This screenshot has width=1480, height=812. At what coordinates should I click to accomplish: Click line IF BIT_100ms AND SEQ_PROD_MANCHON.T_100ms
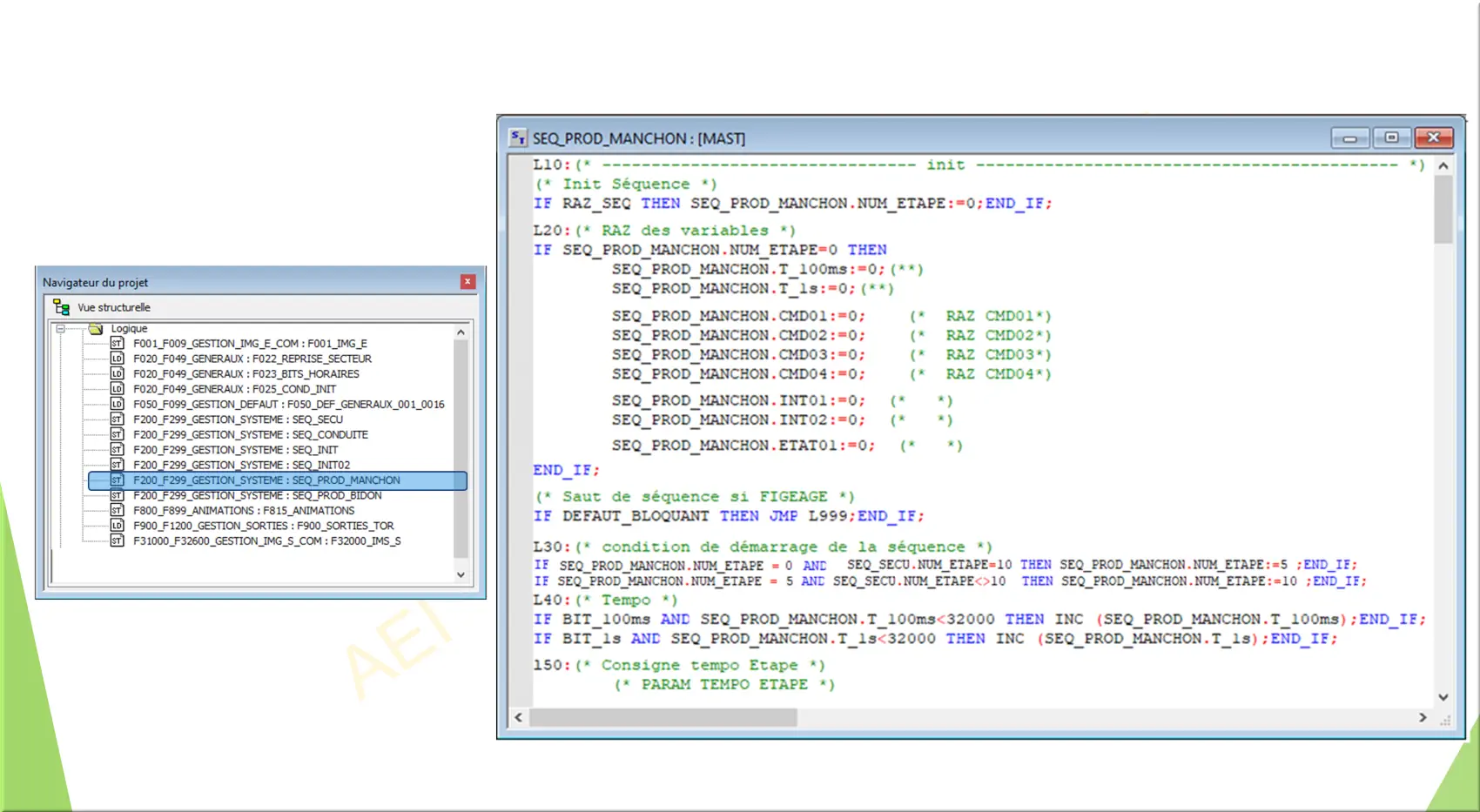pyautogui.click(x=979, y=620)
